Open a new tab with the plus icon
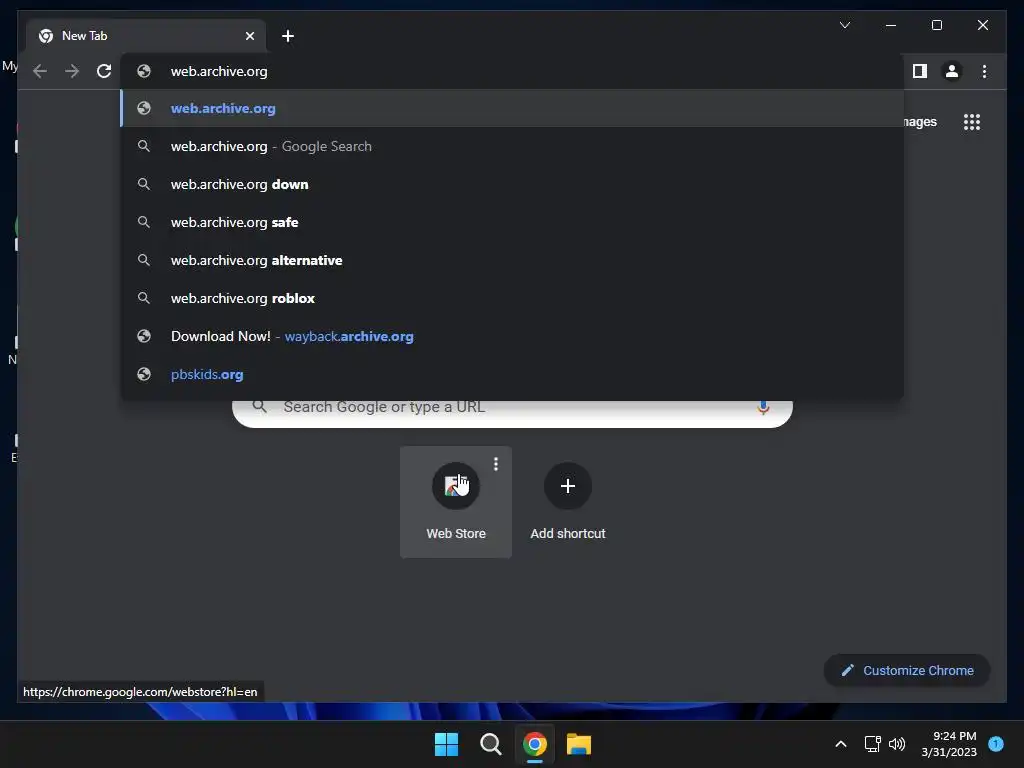The image size is (1024, 768). 288,36
